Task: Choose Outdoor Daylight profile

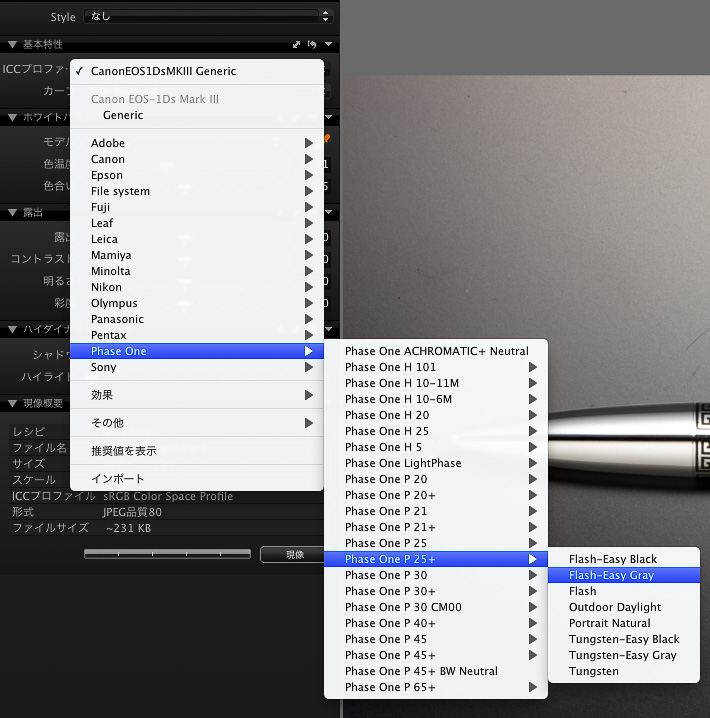Action: pos(615,607)
